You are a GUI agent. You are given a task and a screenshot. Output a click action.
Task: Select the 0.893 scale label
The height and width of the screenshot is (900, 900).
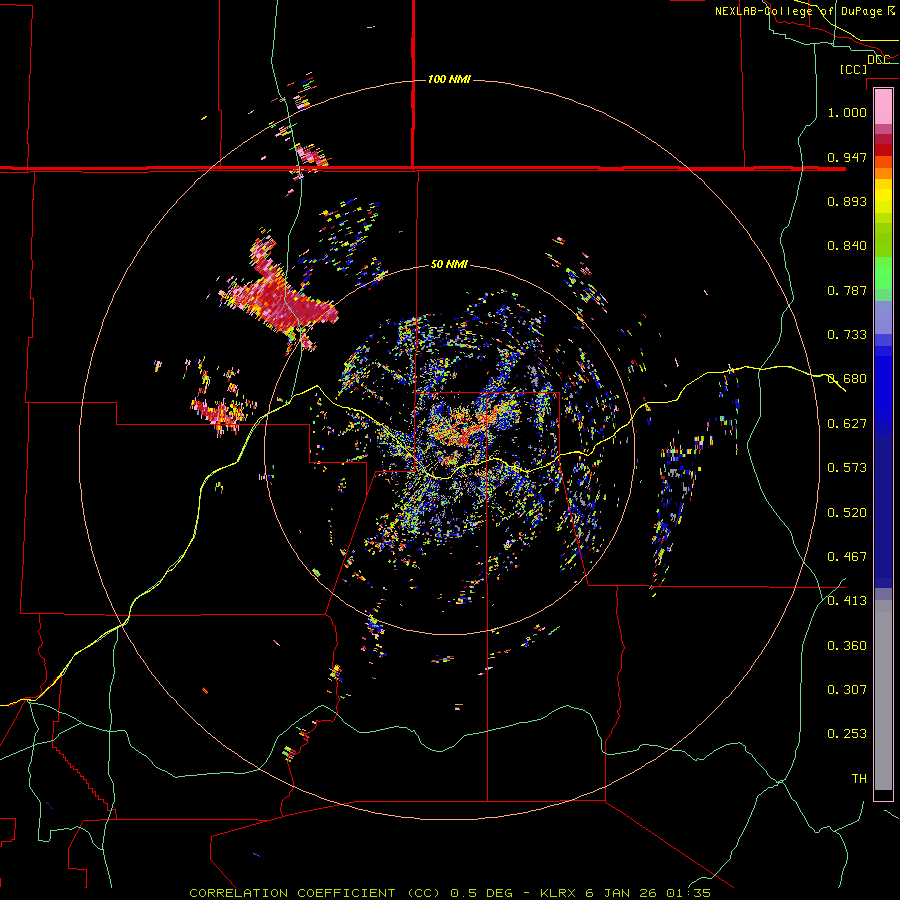(x=847, y=201)
